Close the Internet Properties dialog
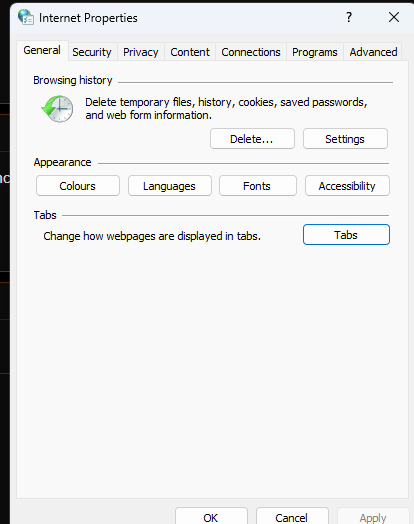Screen dimensions: 414x524 [394, 17]
